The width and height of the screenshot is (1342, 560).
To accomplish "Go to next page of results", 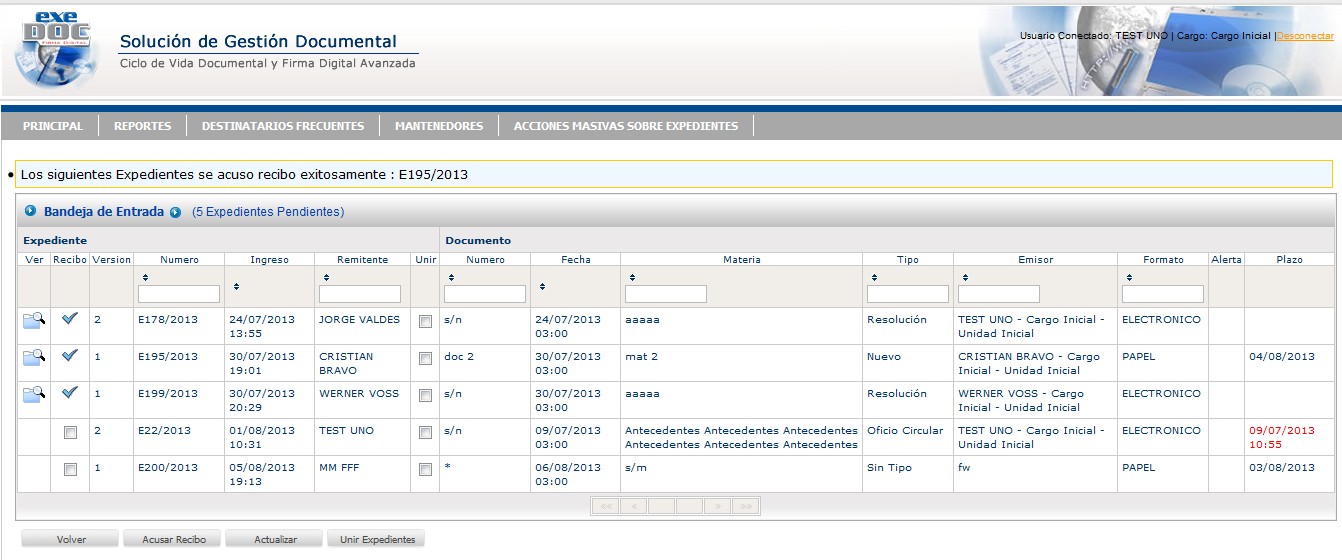I will [x=718, y=507].
